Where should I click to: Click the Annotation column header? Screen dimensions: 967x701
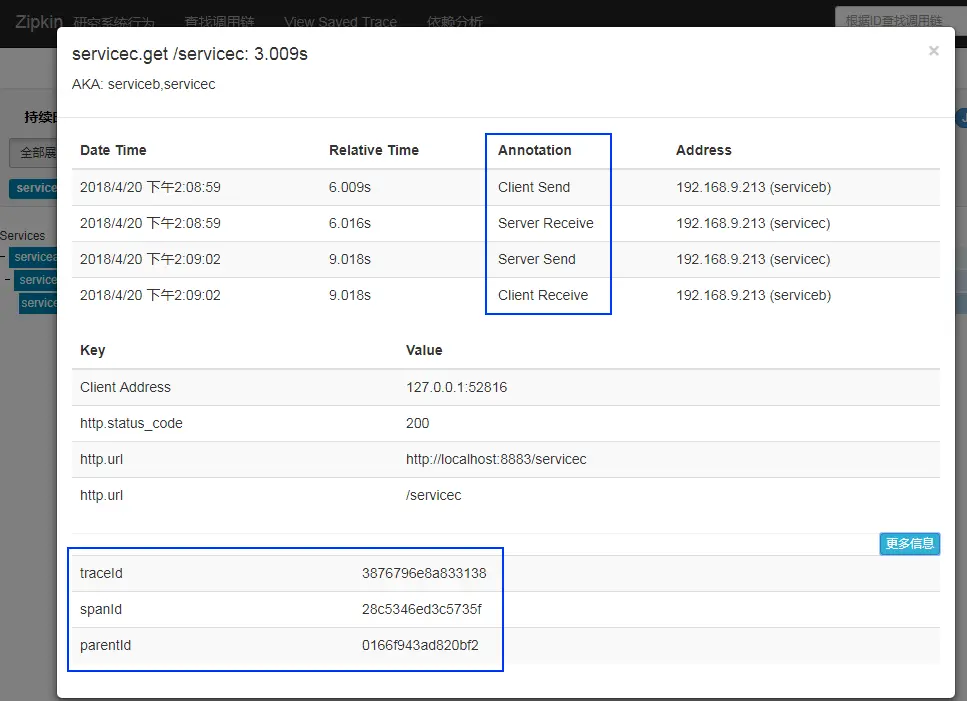(x=535, y=150)
